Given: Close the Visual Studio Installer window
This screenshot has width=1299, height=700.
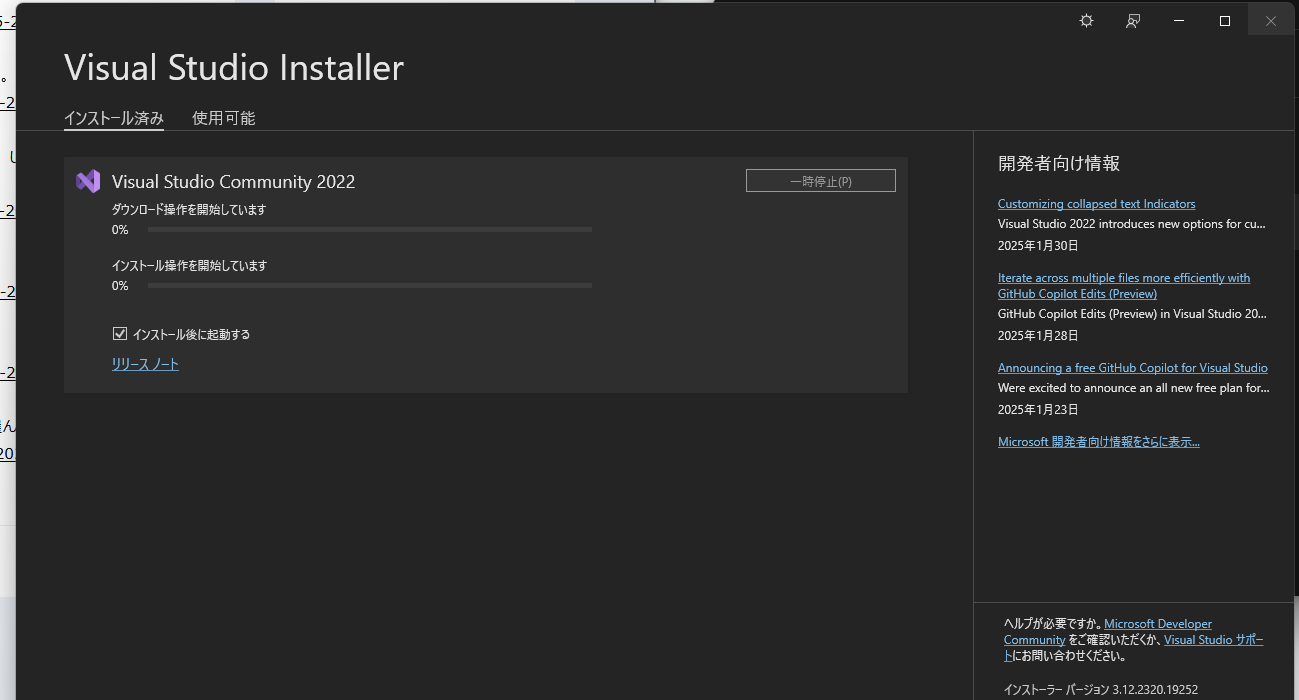Looking at the screenshot, I should click(1270, 21).
